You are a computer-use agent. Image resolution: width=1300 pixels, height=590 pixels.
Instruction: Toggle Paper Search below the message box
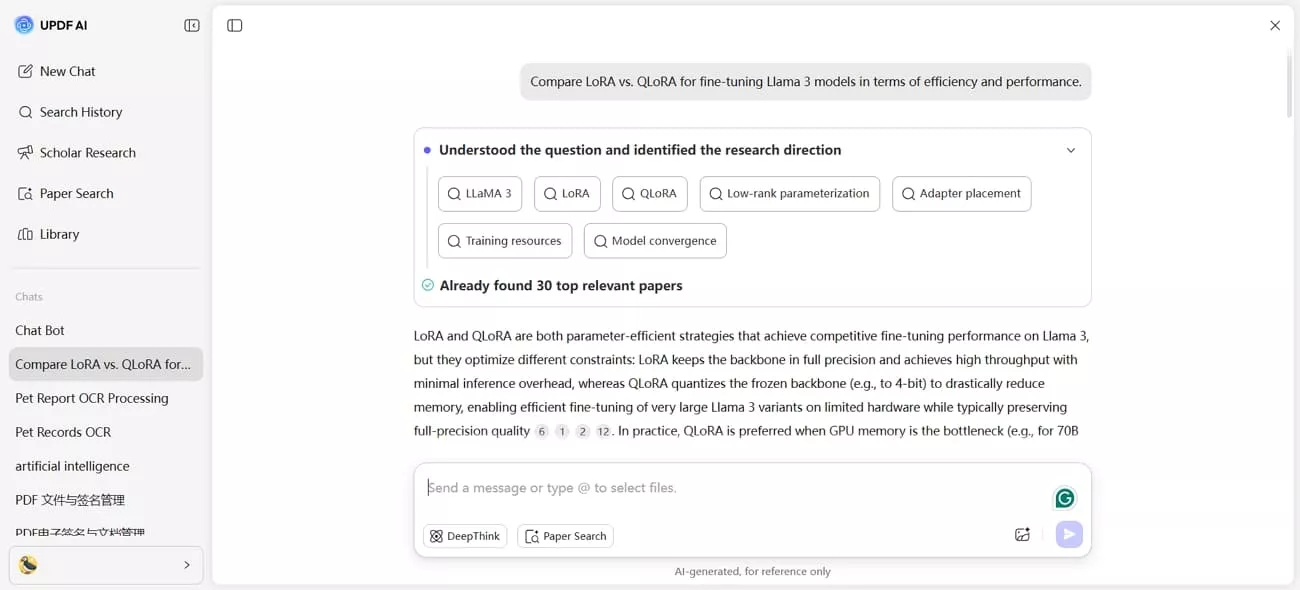pos(565,536)
